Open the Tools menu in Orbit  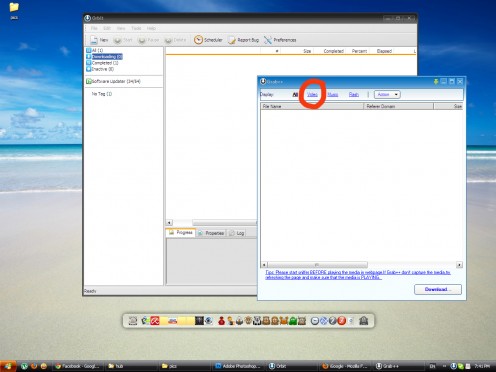coord(136,28)
